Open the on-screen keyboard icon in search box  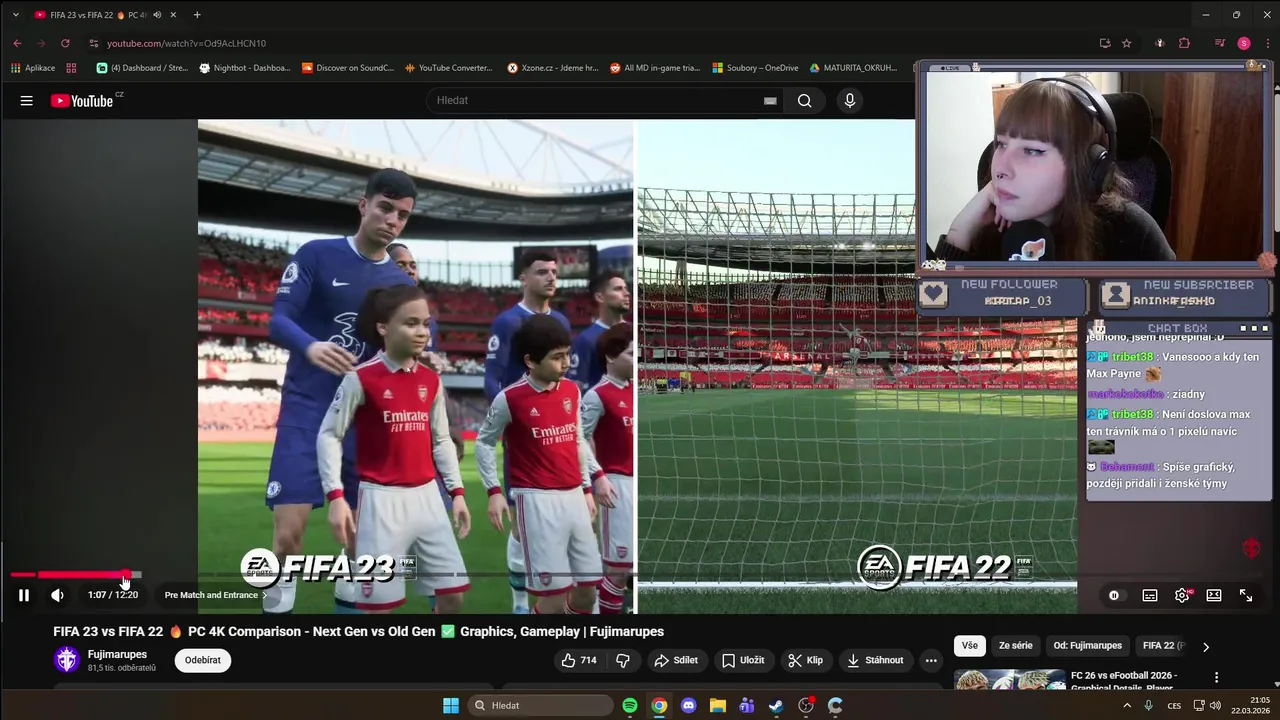(x=770, y=100)
